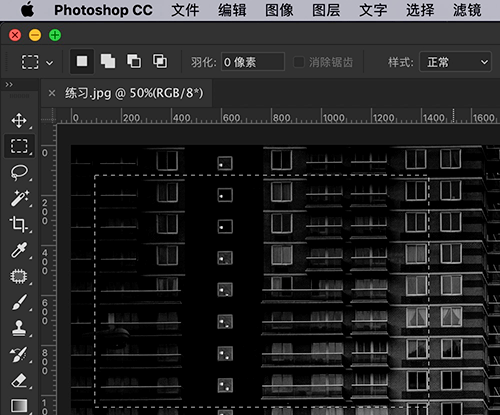Select the Lasso tool
Screen dimensions: 500x415
click(19, 172)
